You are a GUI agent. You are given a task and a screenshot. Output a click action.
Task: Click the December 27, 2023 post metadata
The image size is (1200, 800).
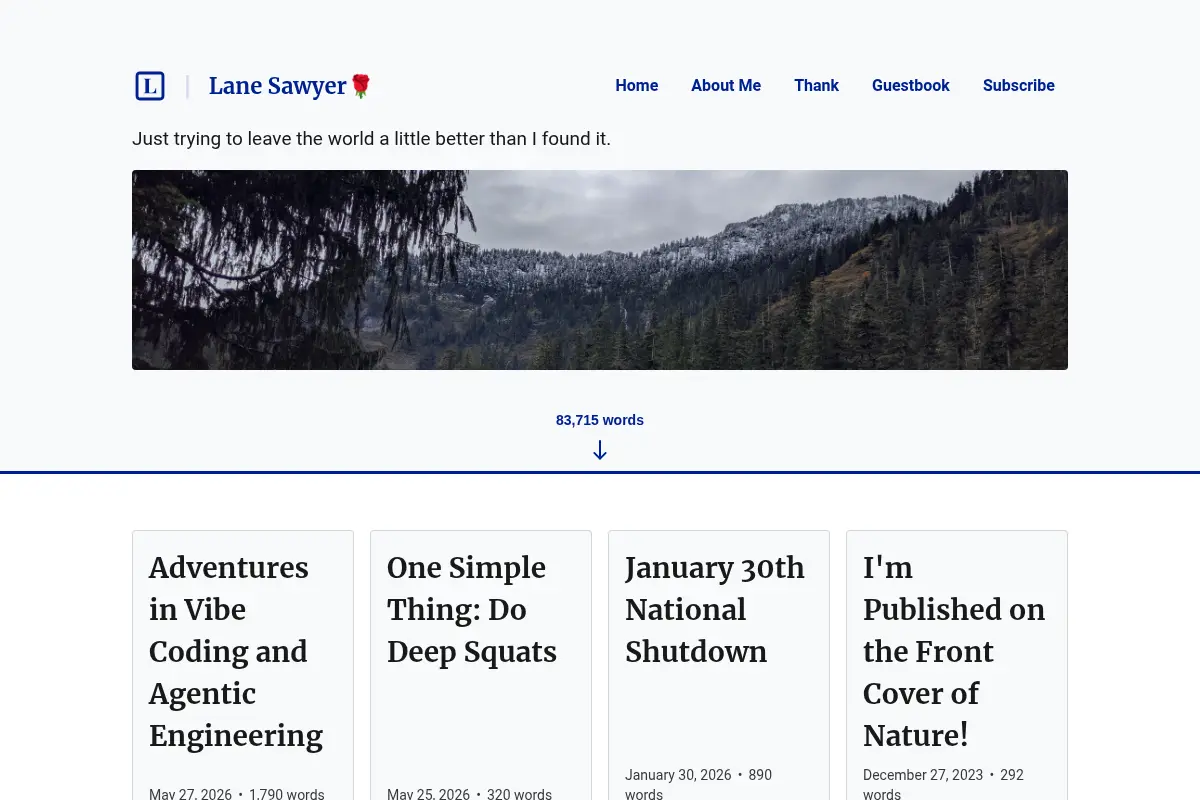click(943, 784)
